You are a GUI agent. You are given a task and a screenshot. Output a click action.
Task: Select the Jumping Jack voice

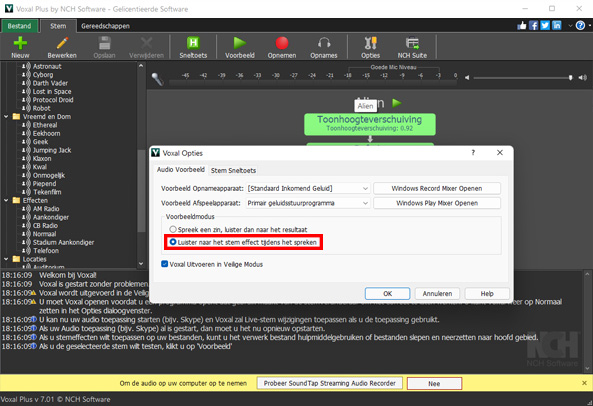(x=52, y=150)
